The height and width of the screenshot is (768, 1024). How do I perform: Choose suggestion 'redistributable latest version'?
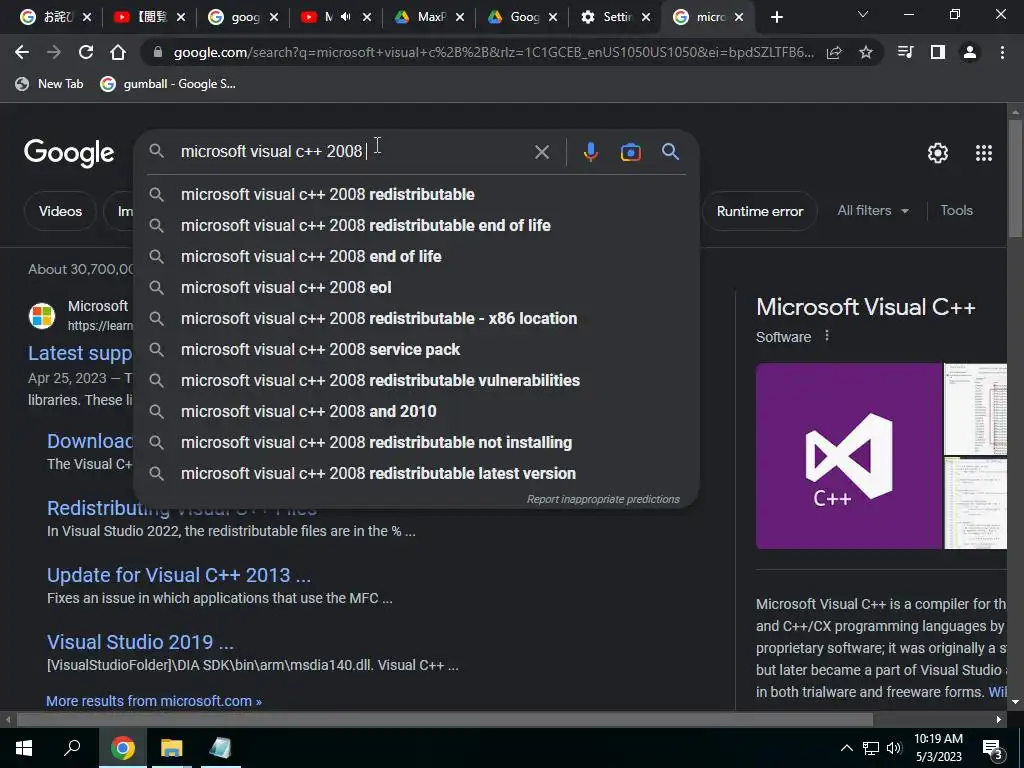coord(417,473)
